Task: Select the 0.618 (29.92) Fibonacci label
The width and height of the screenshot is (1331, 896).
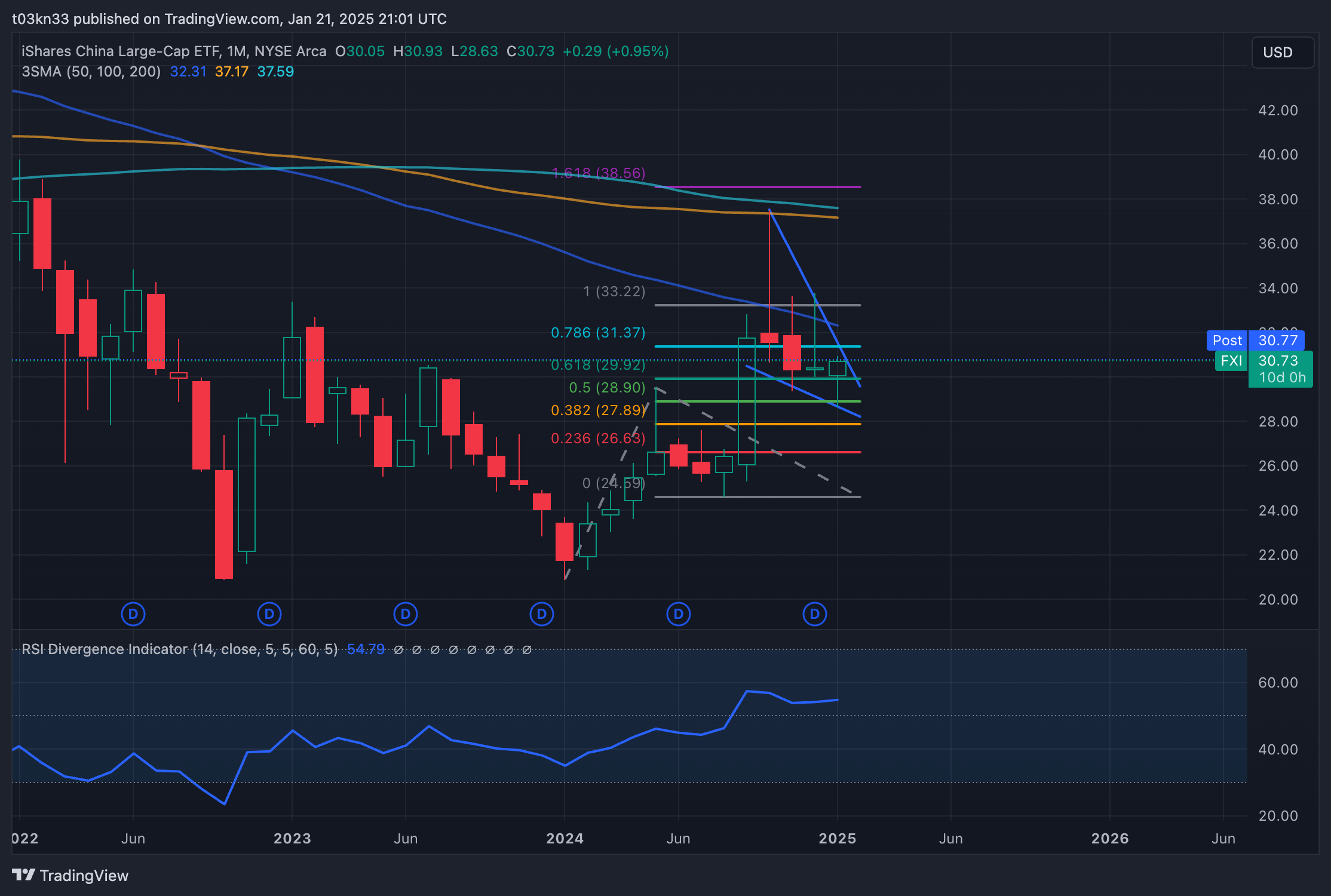Action: click(598, 365)
